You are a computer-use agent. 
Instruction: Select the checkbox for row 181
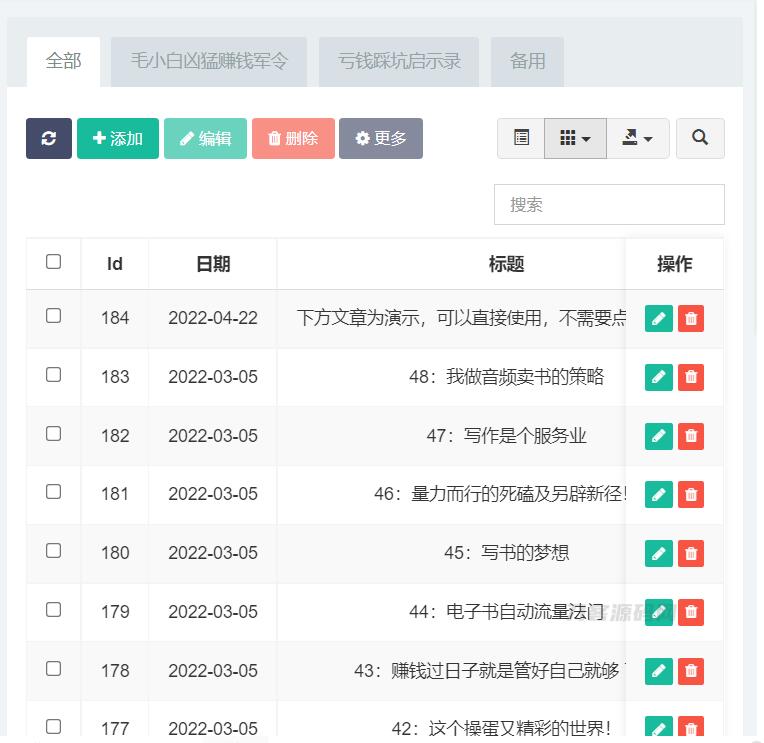53,492
